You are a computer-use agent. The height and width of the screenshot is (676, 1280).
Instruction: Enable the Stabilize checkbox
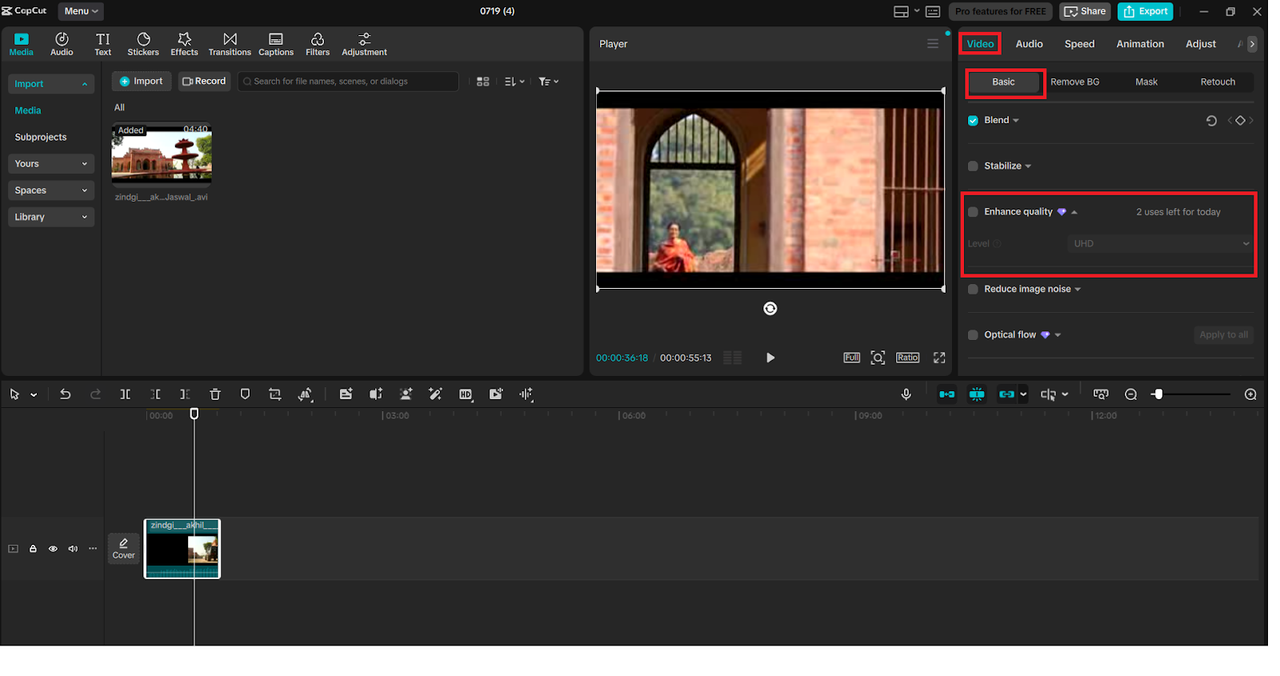click(x=973, y=166)
